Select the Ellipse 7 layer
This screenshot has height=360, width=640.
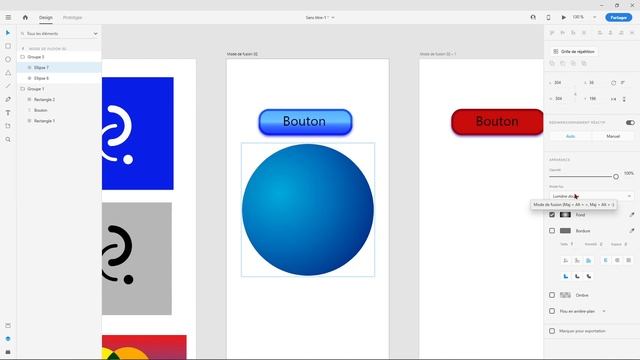pyautogui.click(x=59, y=67)
